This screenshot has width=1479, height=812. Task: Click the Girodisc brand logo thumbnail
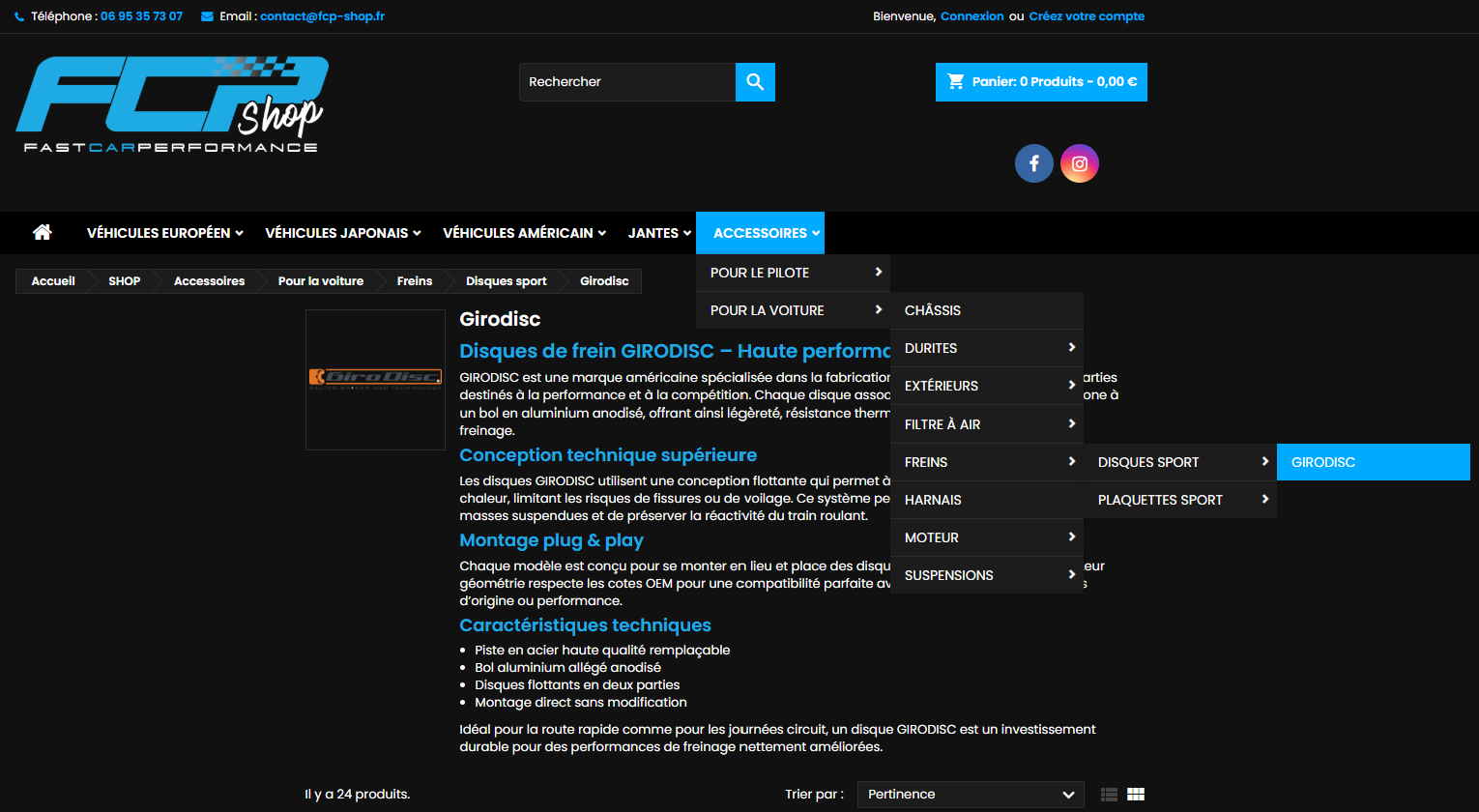click(x=375, y=380)
